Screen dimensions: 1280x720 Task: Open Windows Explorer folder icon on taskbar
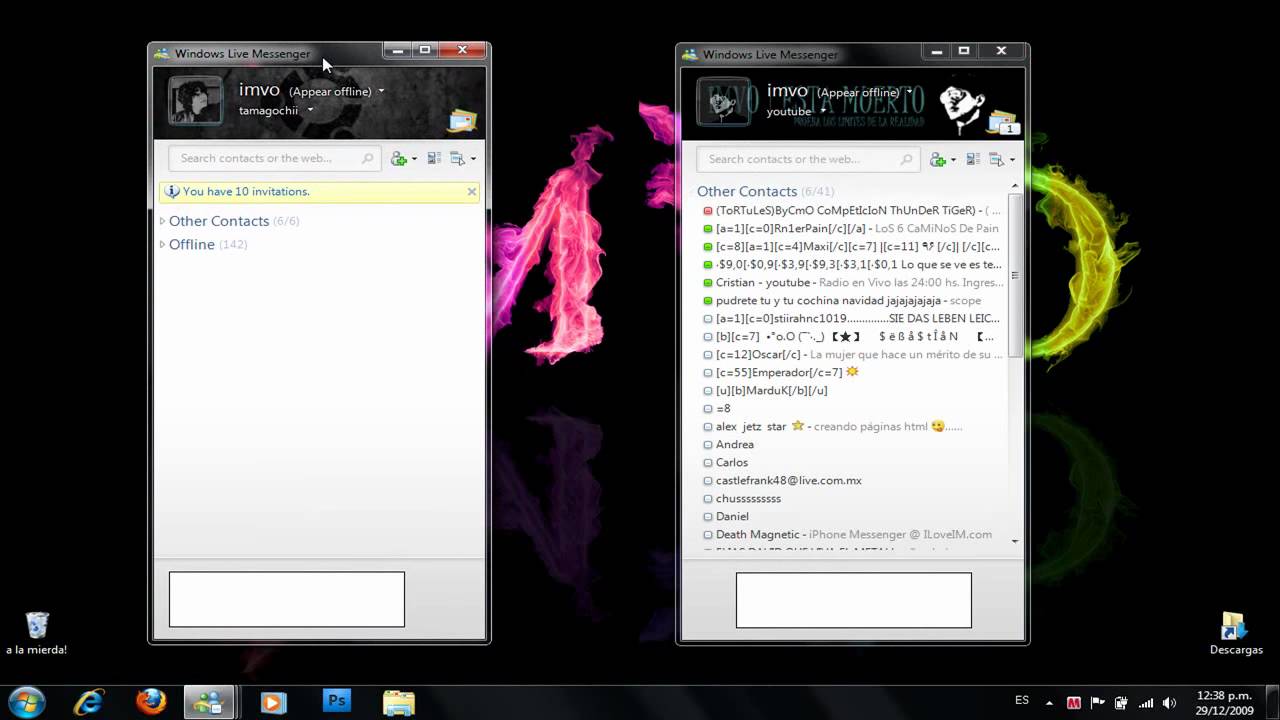(398, 702)
